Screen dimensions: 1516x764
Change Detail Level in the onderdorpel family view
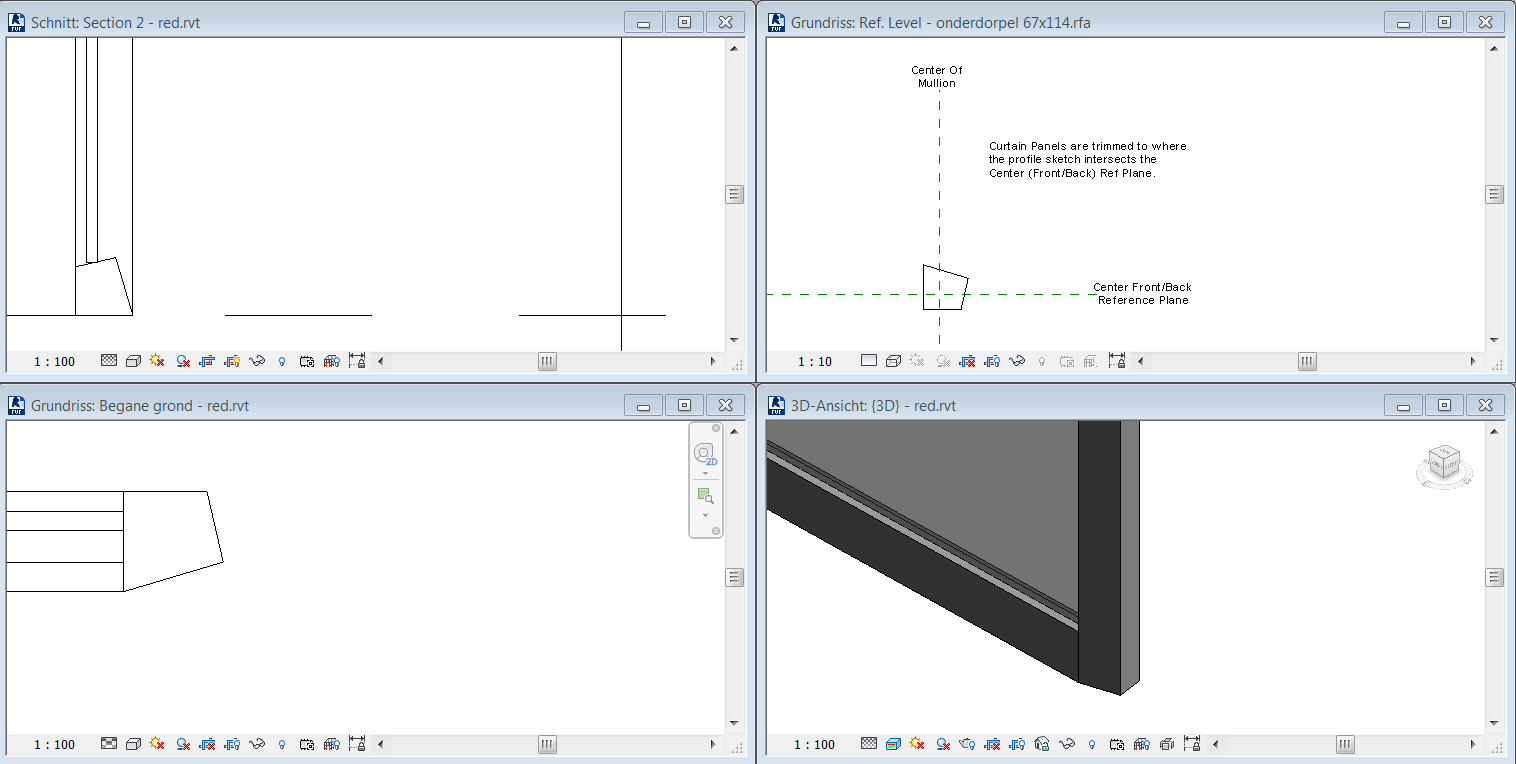pyautogui.click(x=868, y=361)
